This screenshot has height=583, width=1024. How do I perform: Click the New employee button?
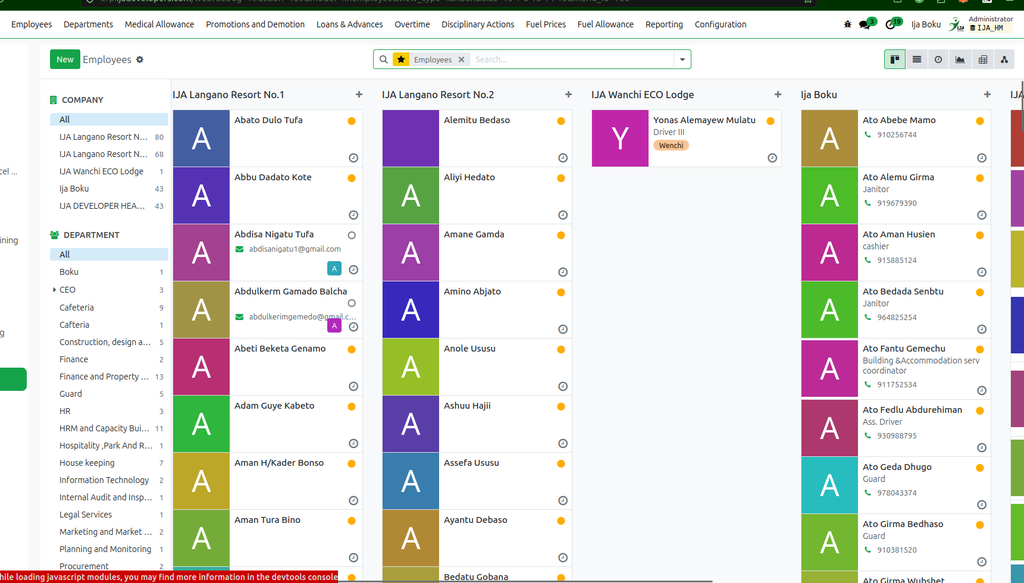coord(65,59)
